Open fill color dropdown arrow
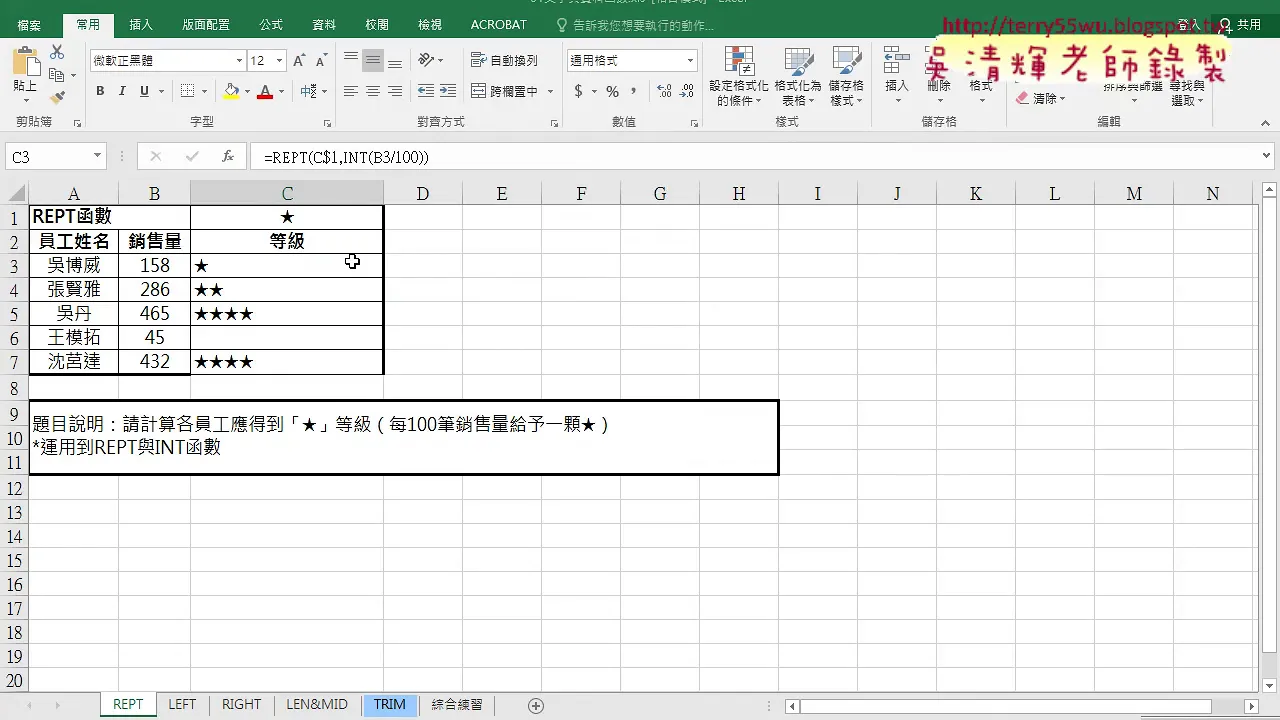The height and width of the screenshot is (720, 1280). pyautogui.click(x=247, y=92)
